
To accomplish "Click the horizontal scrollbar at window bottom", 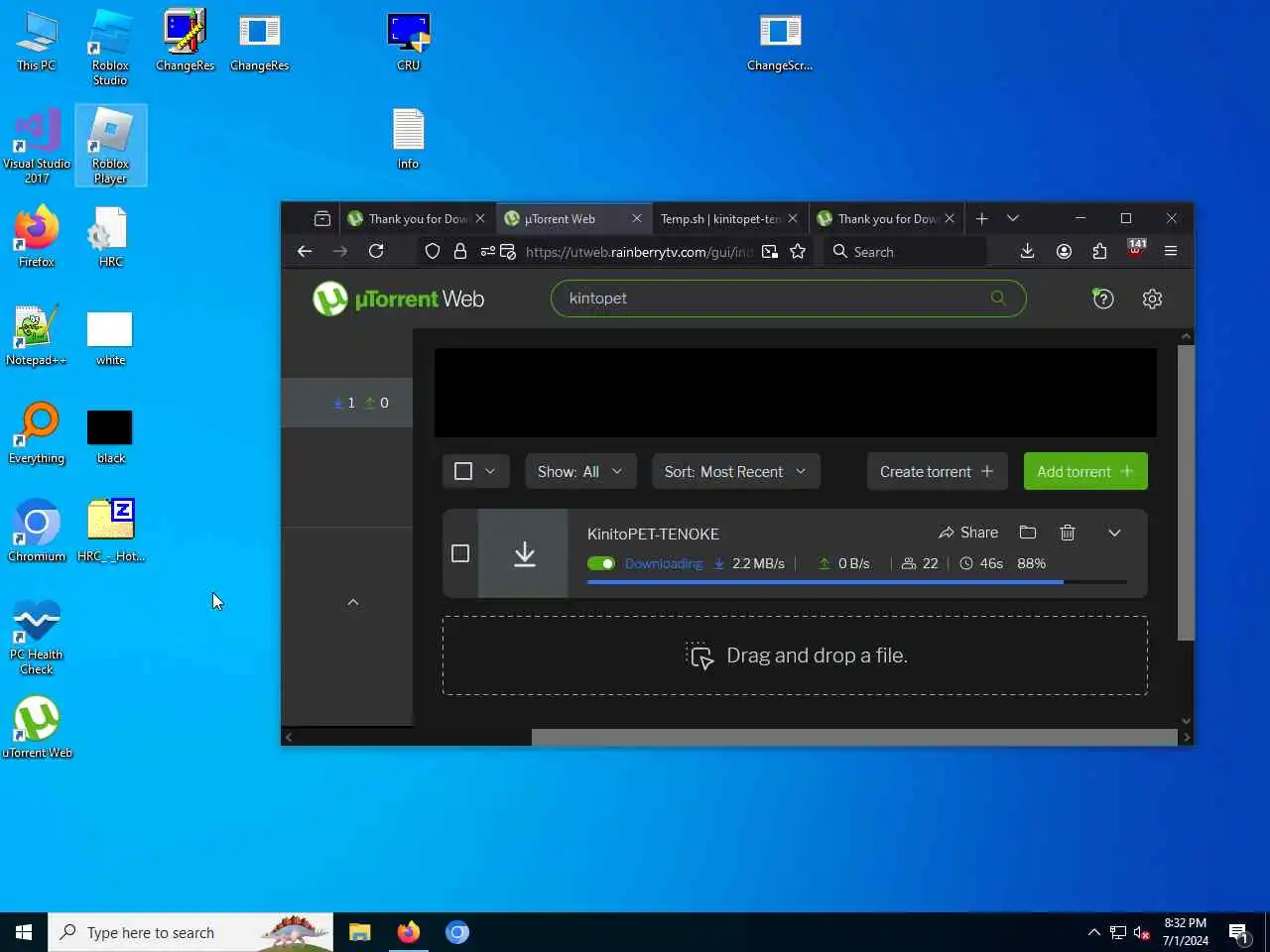I will [854, 737].
